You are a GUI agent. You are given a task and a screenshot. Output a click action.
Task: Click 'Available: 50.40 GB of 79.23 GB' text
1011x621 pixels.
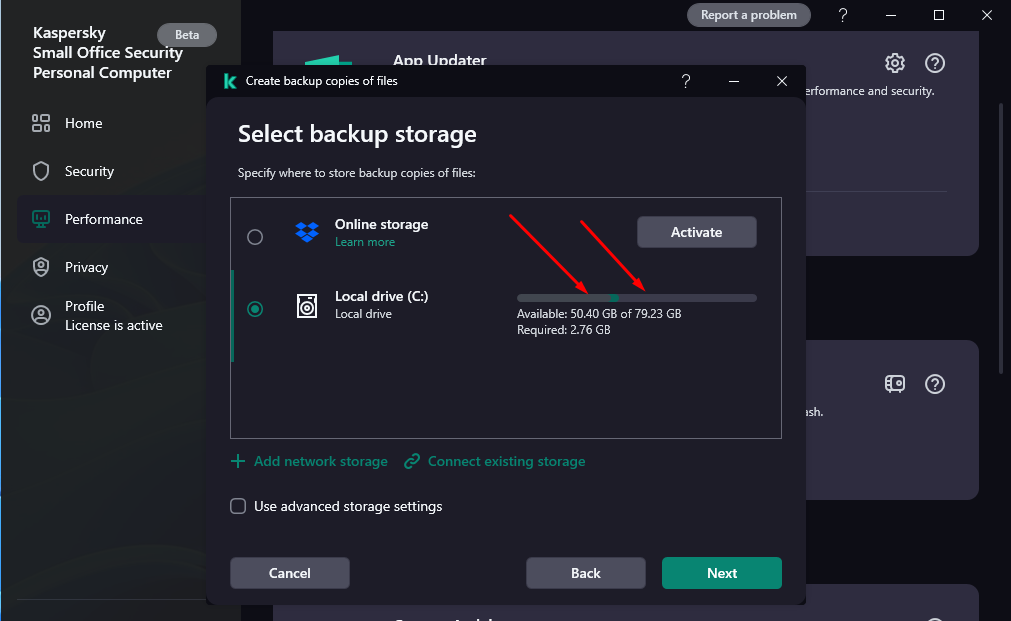pyautogui.click(x=599, y=314)
